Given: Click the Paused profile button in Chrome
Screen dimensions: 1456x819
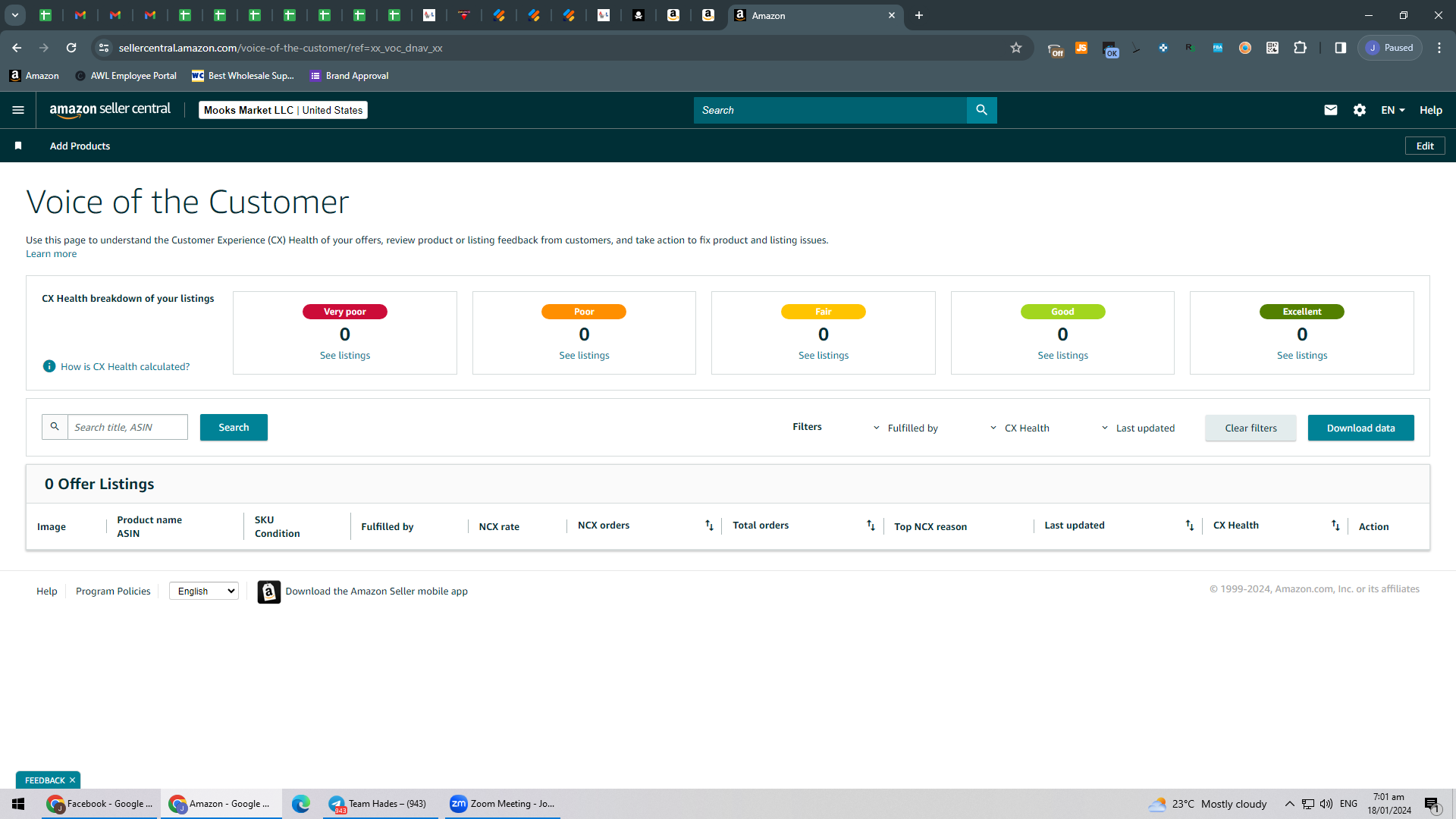Looking at the screenshot, I should pyautogui.click(x=1390, y=48).
